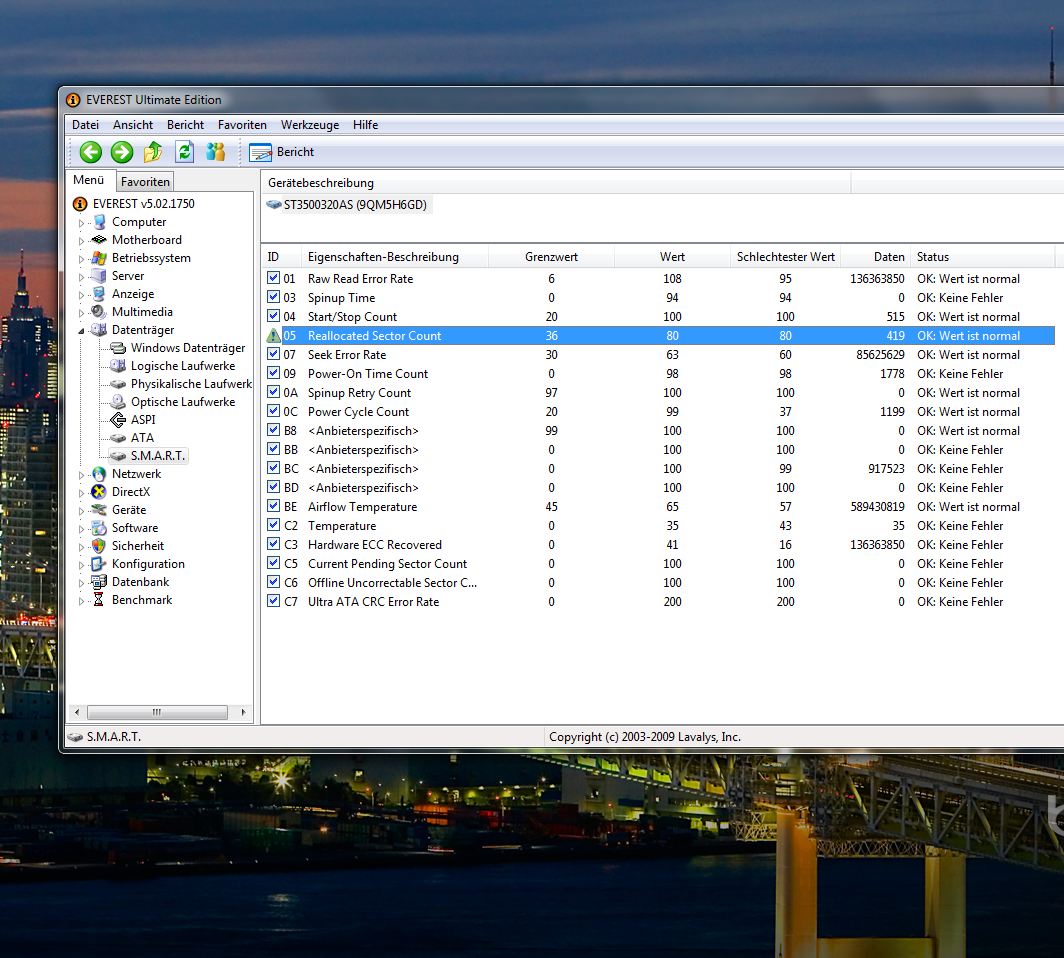The width and height of the screenshot is (1064, 958).
Task: Toggle the Temperature attribute checkbox
Action: tap(274, 526)
